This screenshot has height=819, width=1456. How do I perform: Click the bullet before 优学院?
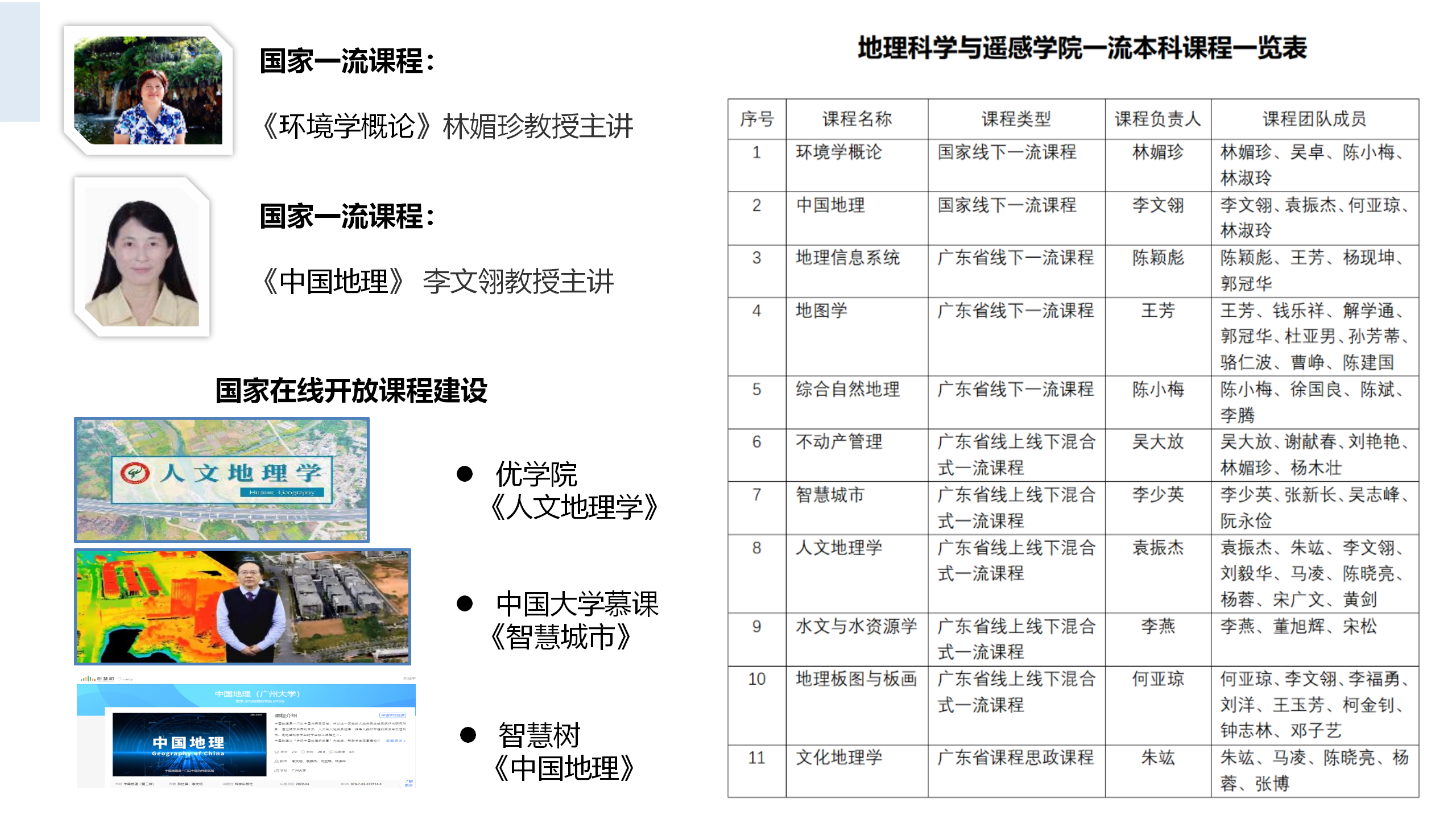(x=465, y=474)
